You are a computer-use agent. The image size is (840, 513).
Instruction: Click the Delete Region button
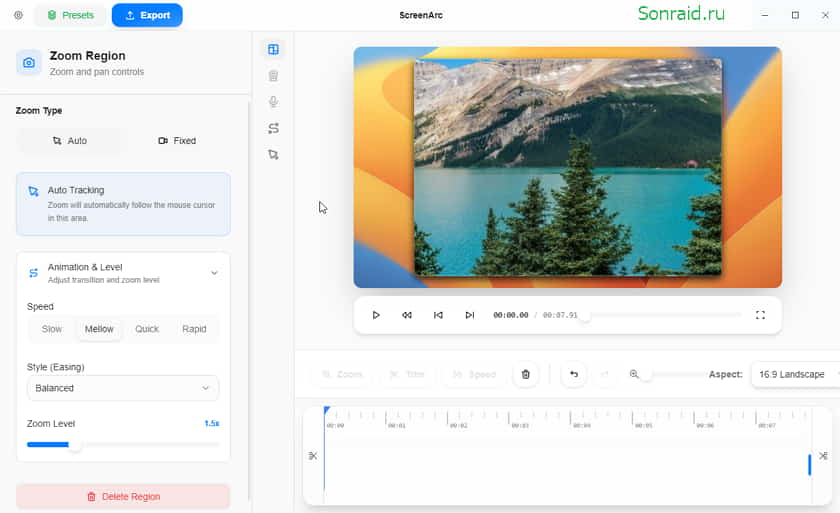pyautogui.click(x=123, y=496)
